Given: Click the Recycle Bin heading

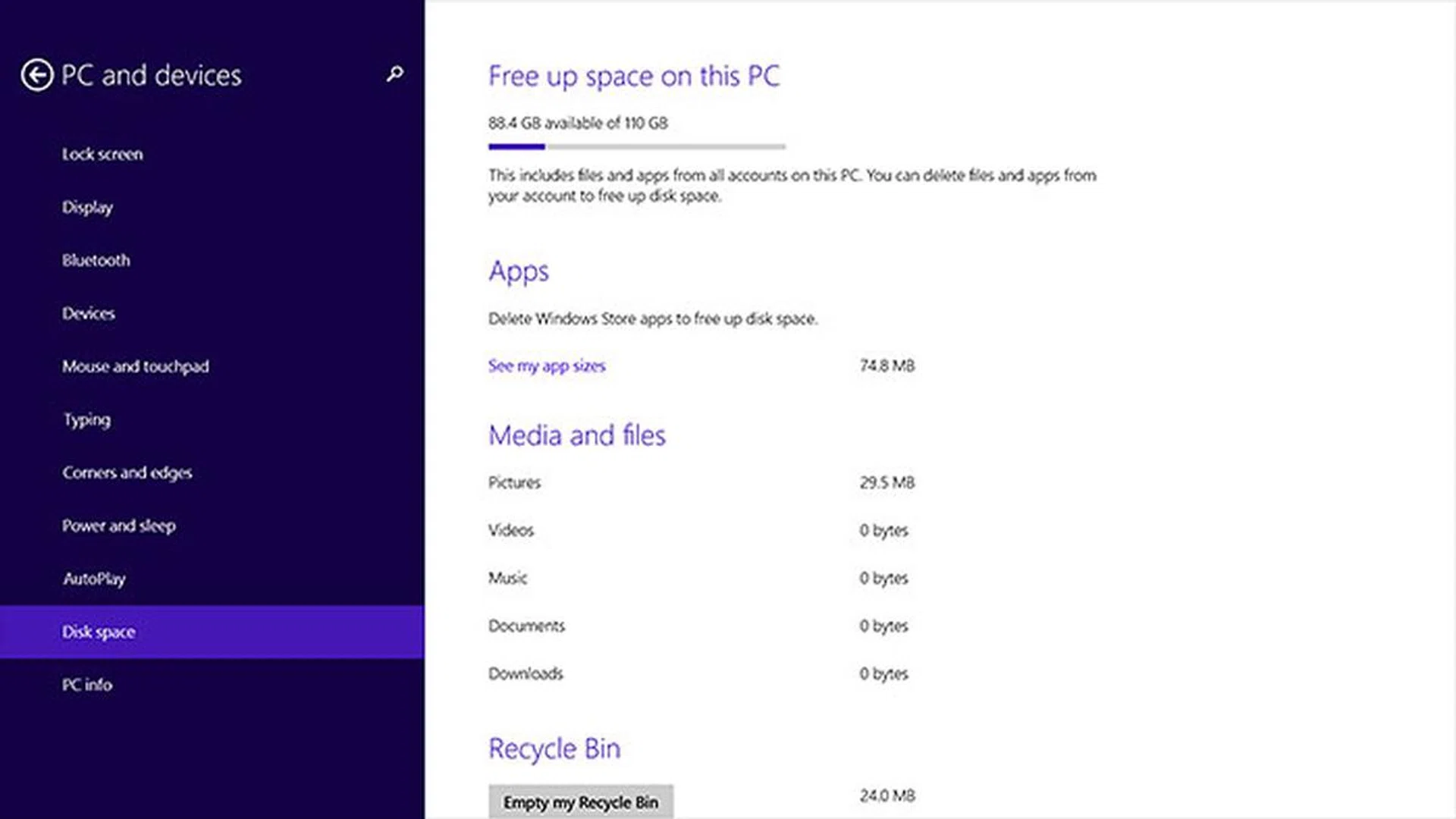Looking at the screenshot, I should click(554, 748).
